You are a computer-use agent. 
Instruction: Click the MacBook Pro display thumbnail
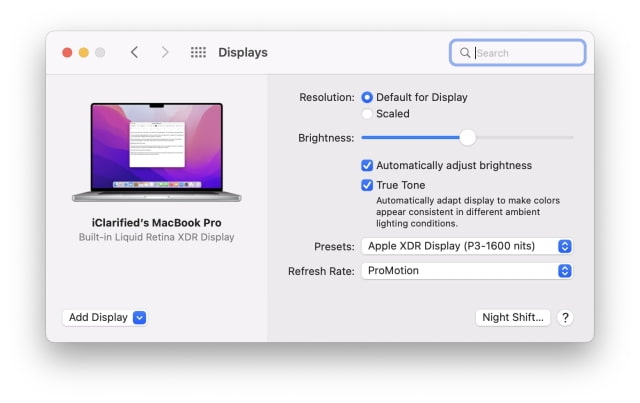coord(157,152)
